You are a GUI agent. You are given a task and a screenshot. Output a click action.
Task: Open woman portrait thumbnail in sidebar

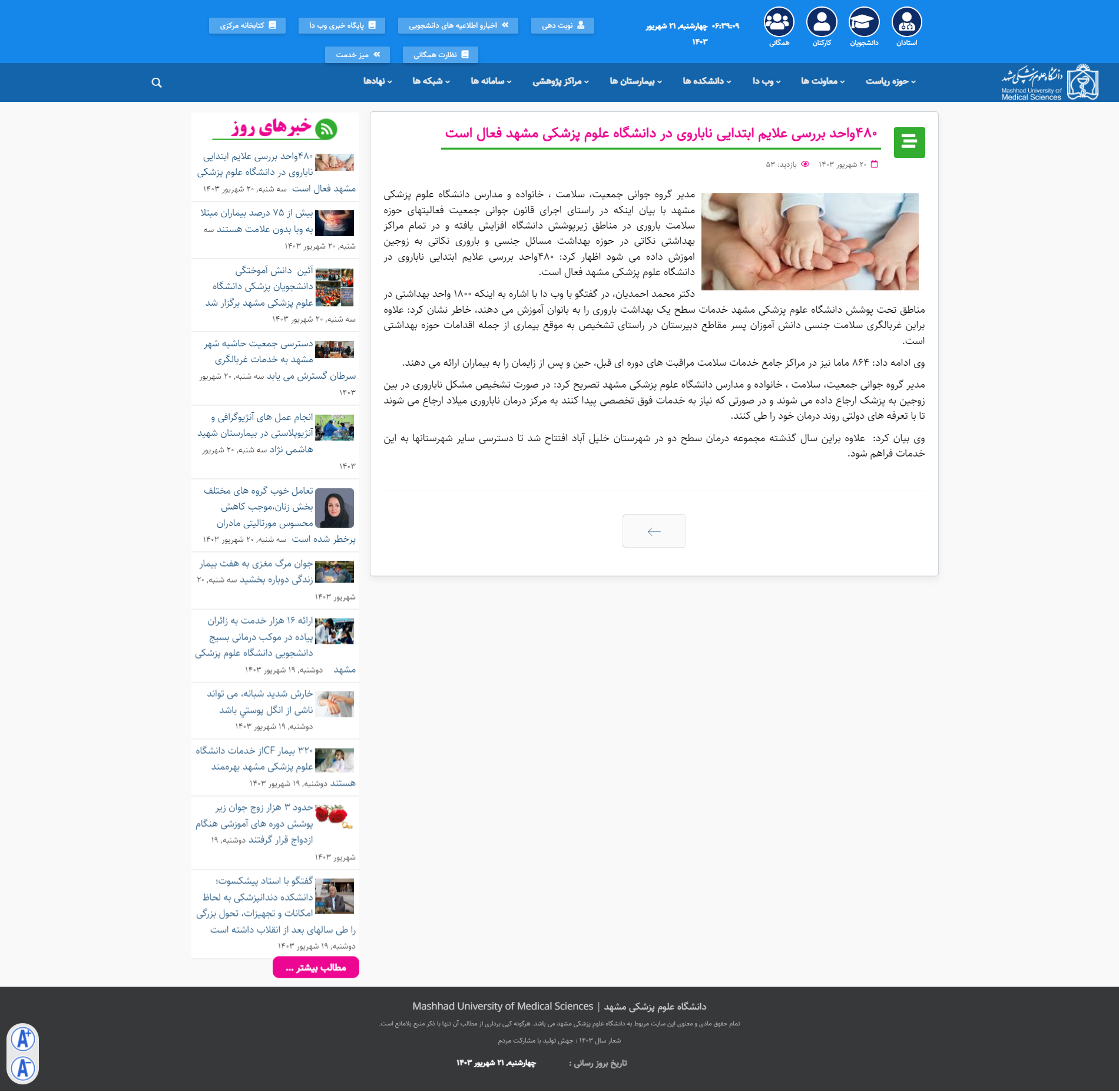coord(335,508)
